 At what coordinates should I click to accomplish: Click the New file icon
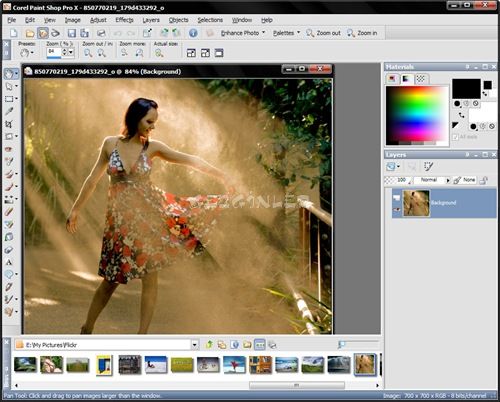coord(14,33)
